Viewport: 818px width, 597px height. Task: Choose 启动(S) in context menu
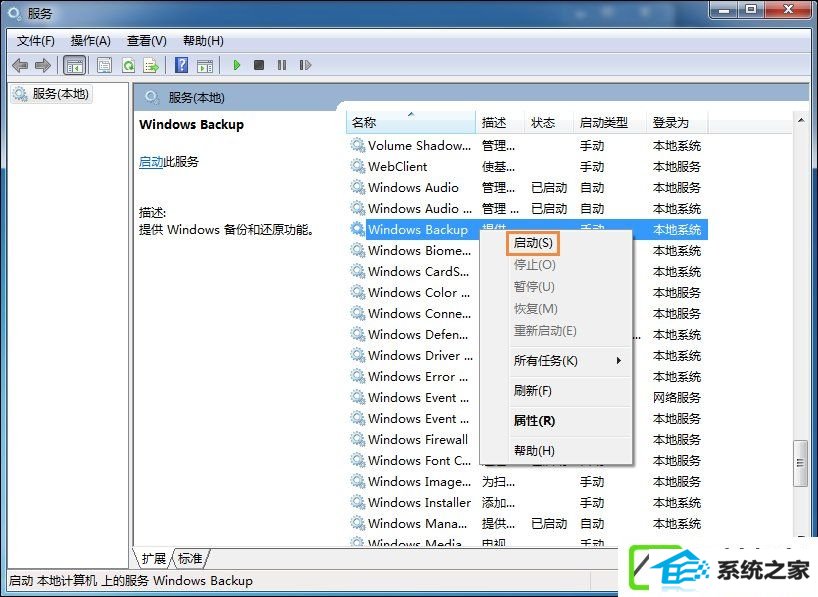(533, 243)
